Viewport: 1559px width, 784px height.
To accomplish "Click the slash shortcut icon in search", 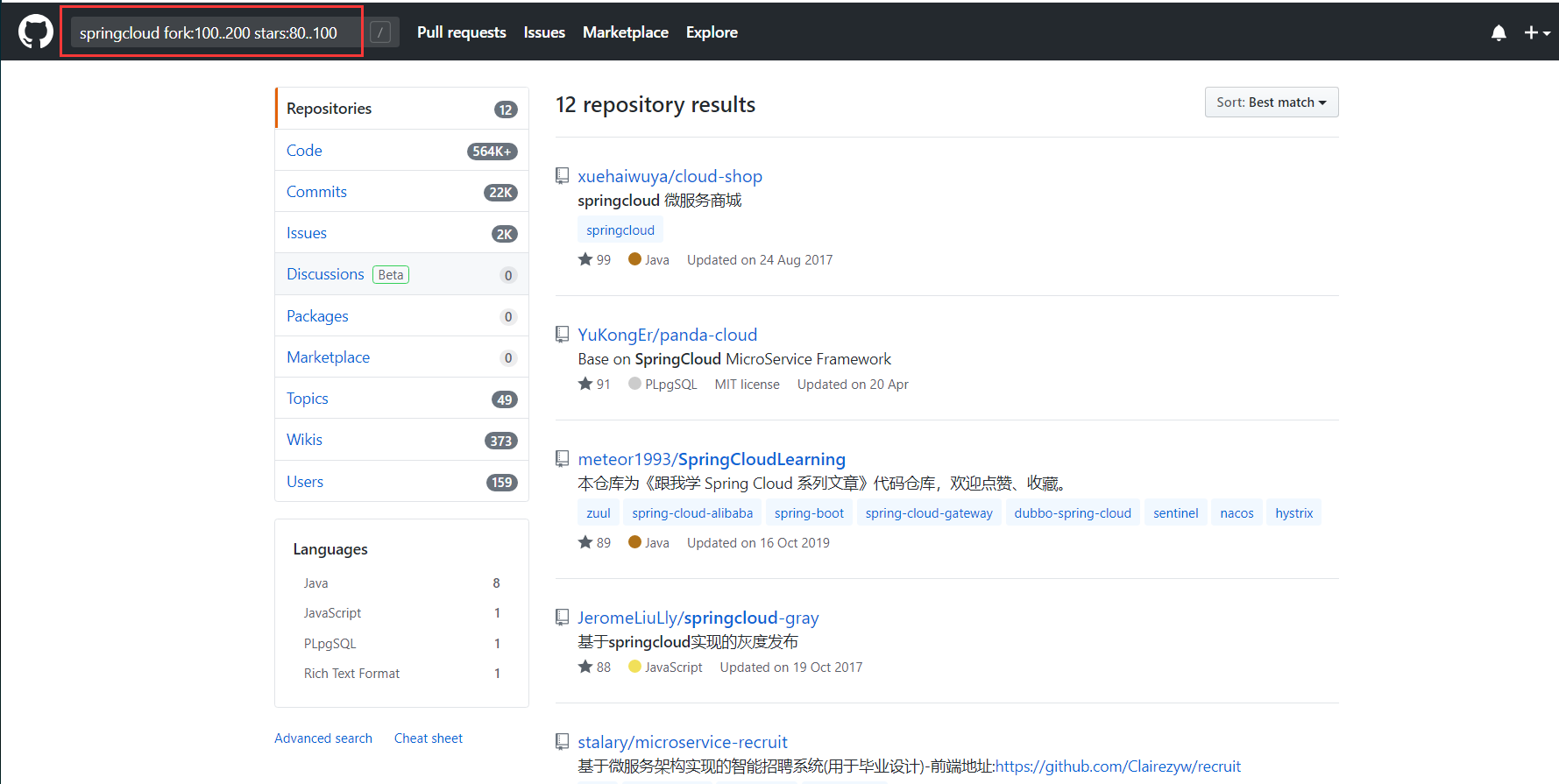I will point(380,32).
